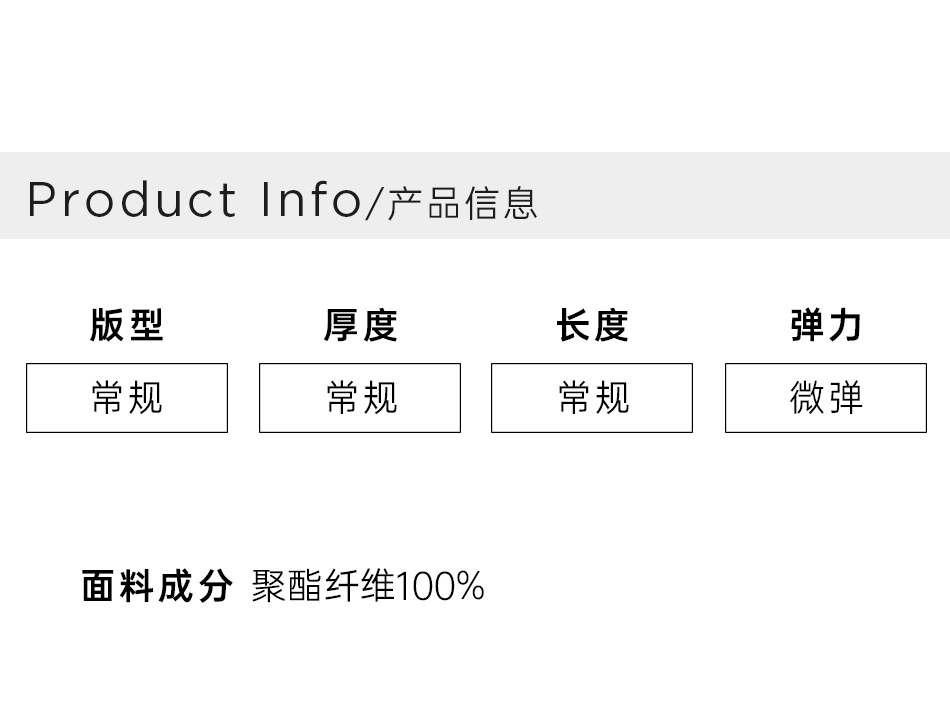Click the 纤维 characters in the fabric composition
The width and height of the screenshot is (950, 717).
[360, 586]
